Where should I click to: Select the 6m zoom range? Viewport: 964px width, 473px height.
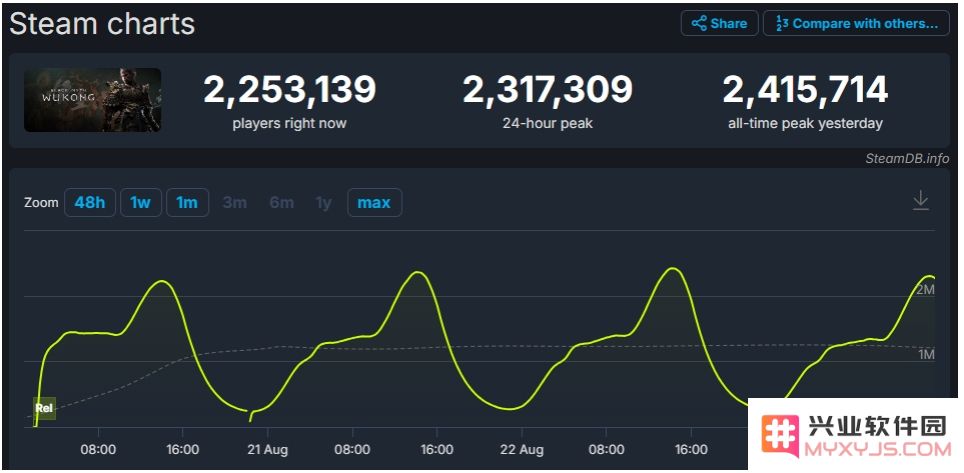coord(282,202)
